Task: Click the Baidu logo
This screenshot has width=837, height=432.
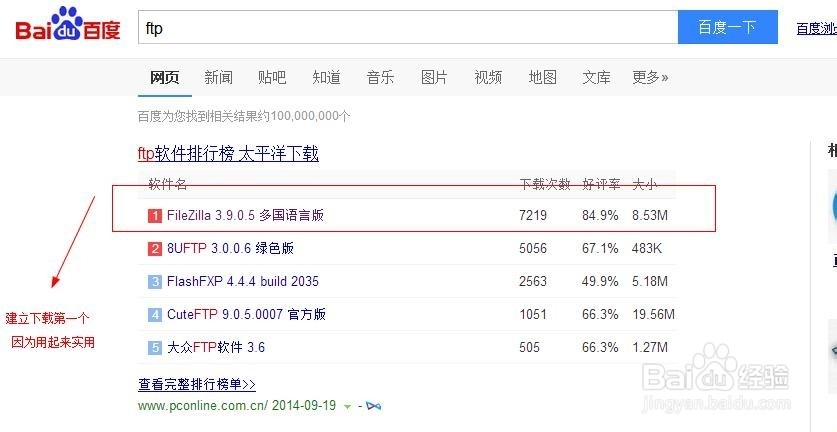Action: (68, 25)
